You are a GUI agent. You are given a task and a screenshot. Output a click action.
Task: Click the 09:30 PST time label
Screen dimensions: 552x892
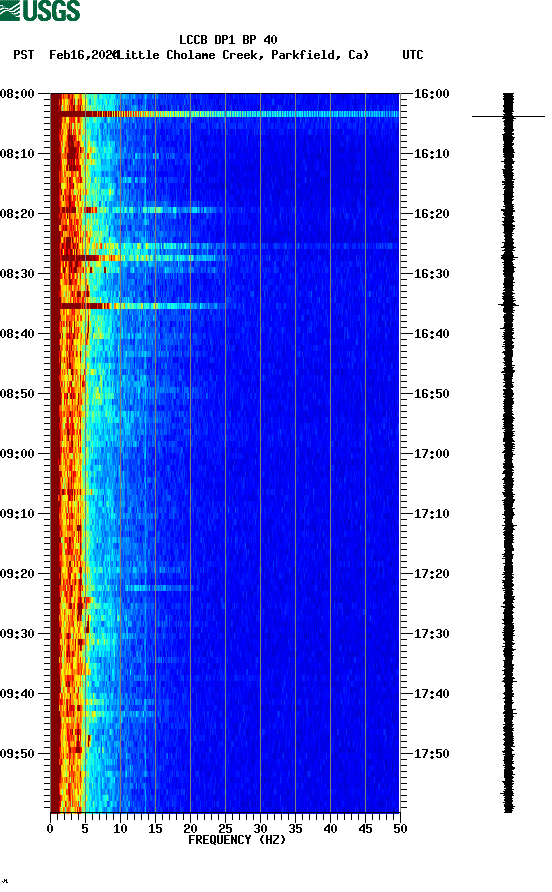point(17,634)
